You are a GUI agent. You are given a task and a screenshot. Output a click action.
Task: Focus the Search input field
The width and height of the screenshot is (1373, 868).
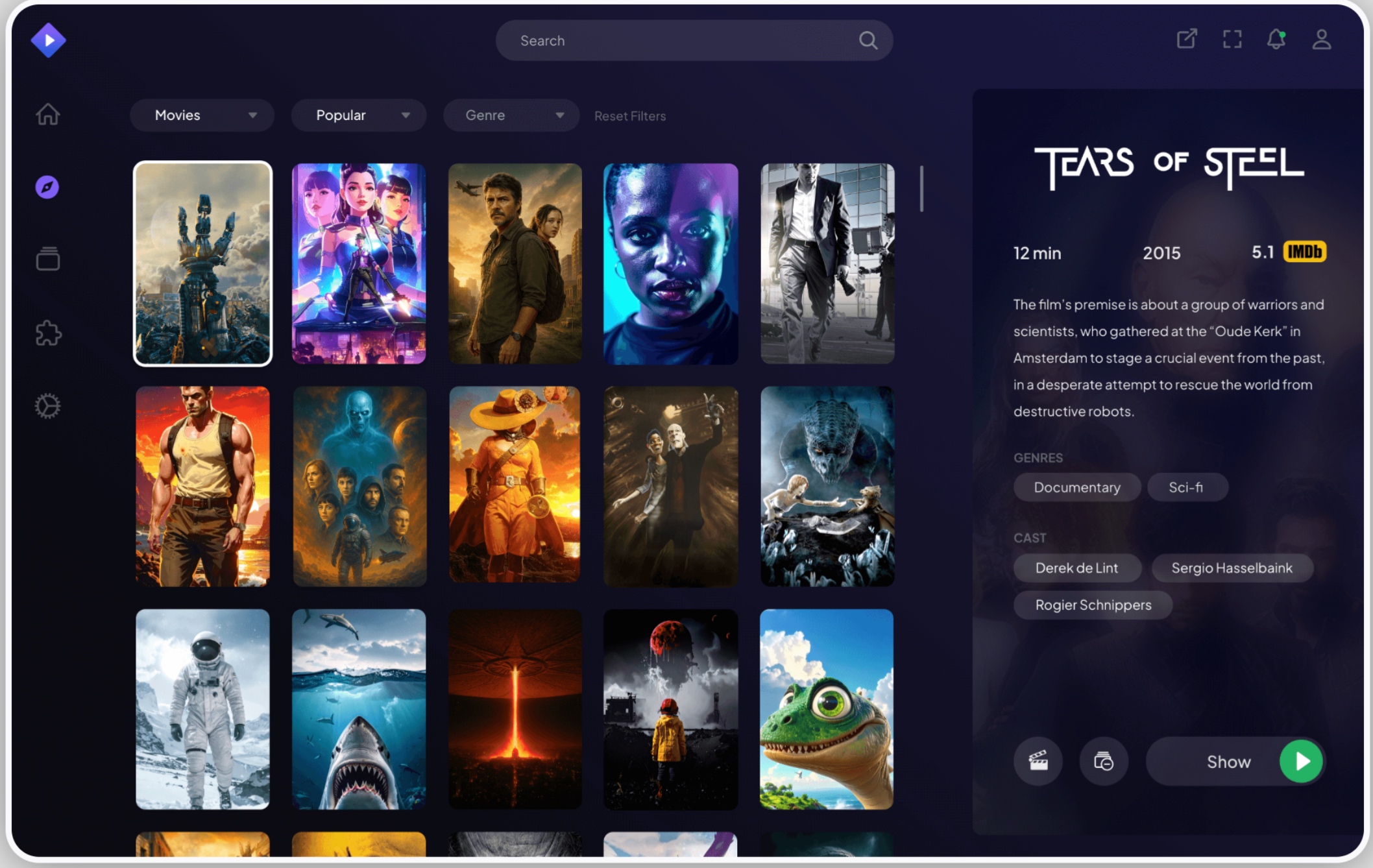click(x=694, y=40)
